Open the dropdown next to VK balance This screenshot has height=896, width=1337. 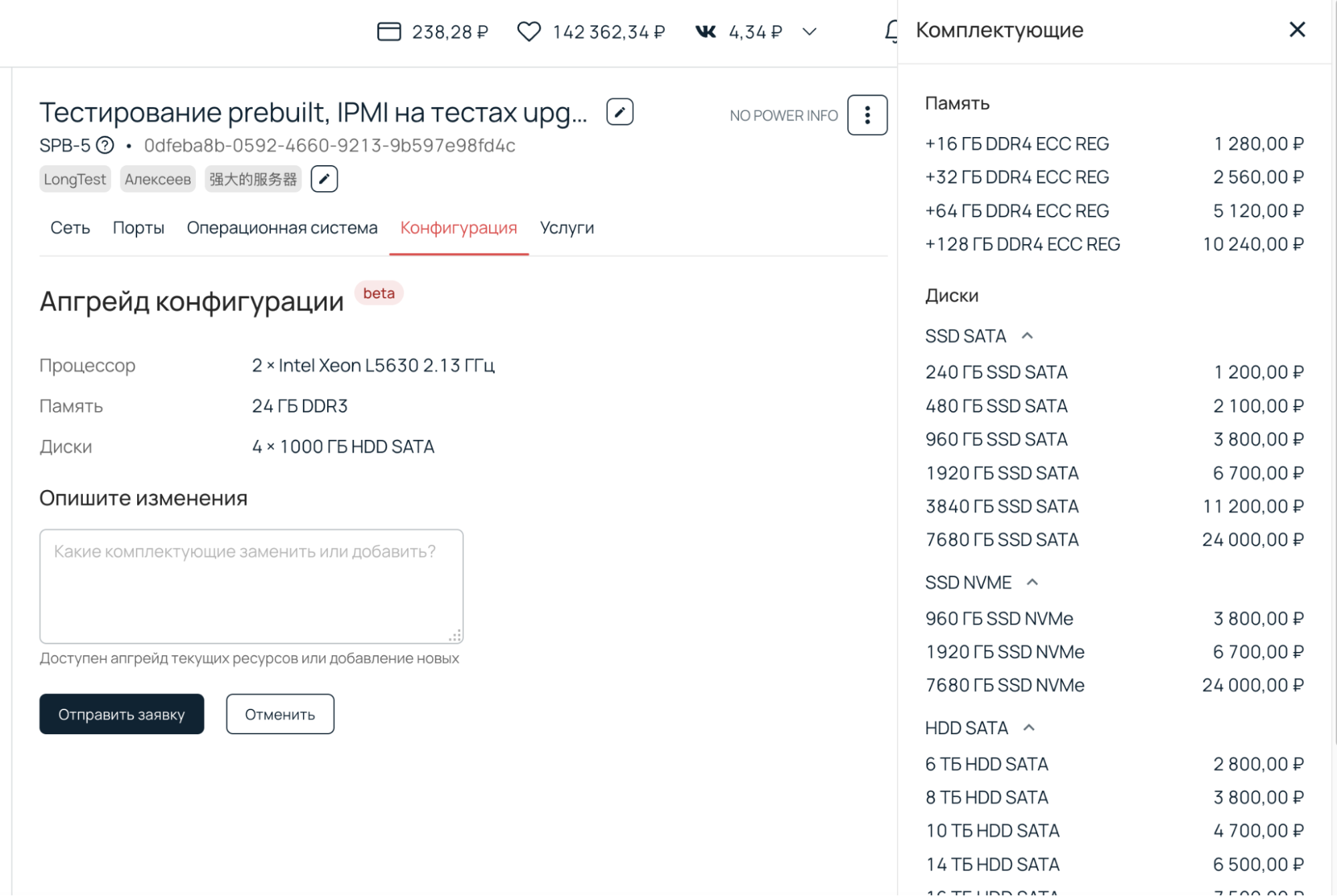coord(808,31)
